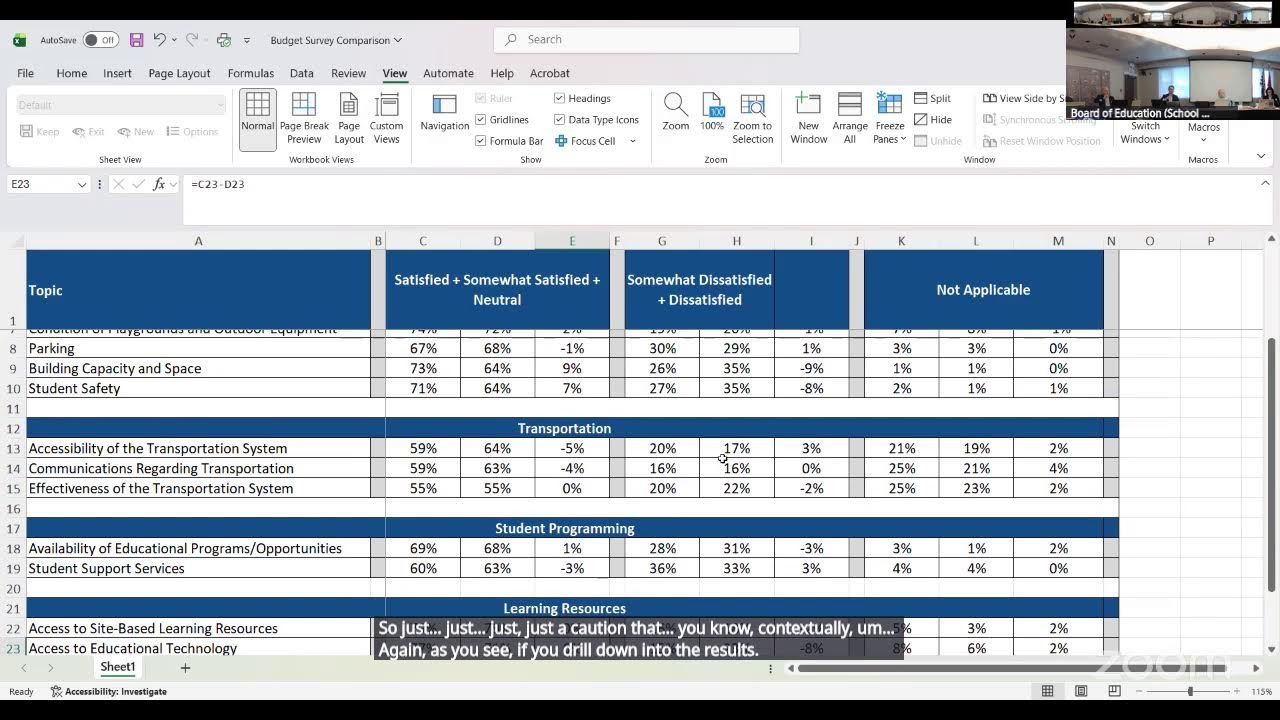Click Arrange All windows

point(850,119)
